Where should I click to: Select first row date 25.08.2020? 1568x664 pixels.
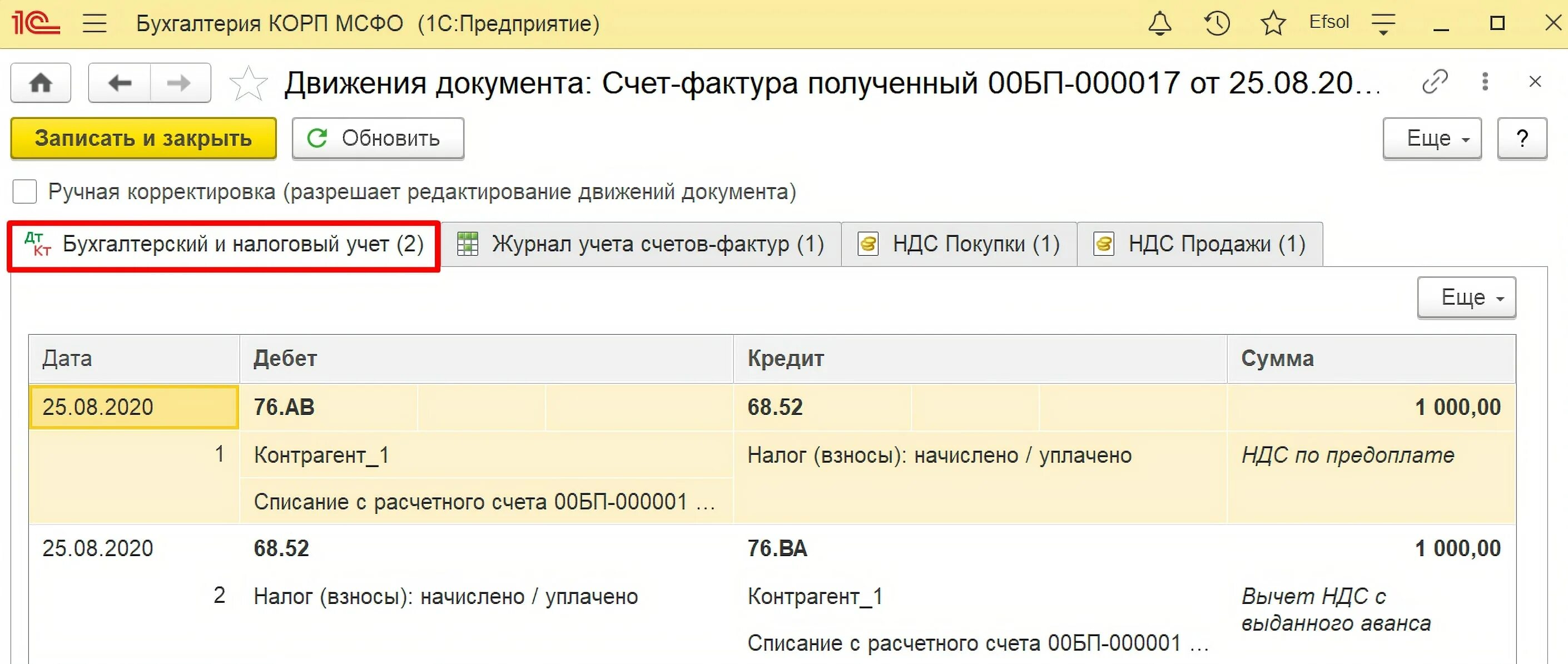[x=134, y=407]
